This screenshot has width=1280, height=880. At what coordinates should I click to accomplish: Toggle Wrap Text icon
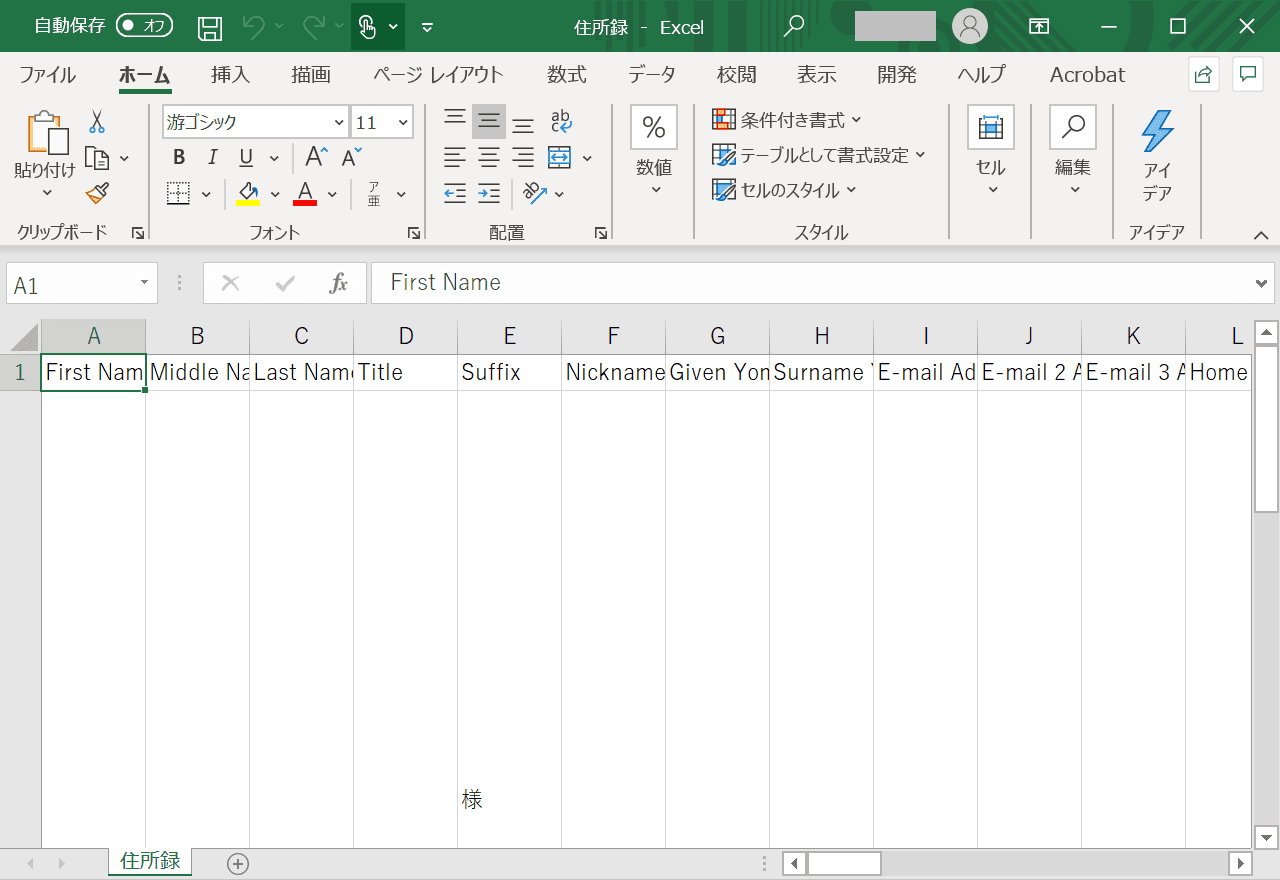click(561, 121)
